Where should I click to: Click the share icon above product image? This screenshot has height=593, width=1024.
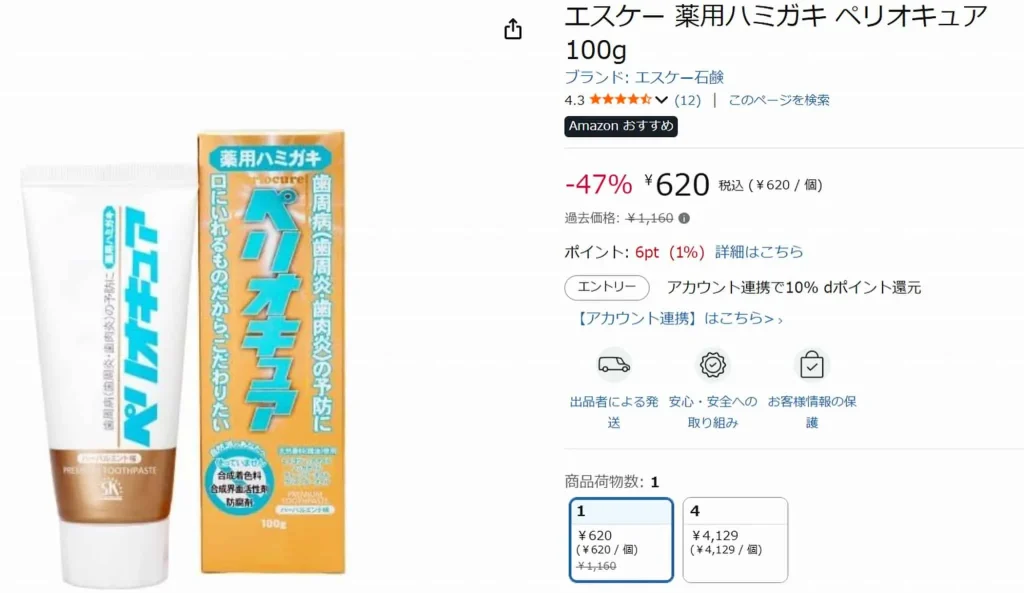(513, 29)
